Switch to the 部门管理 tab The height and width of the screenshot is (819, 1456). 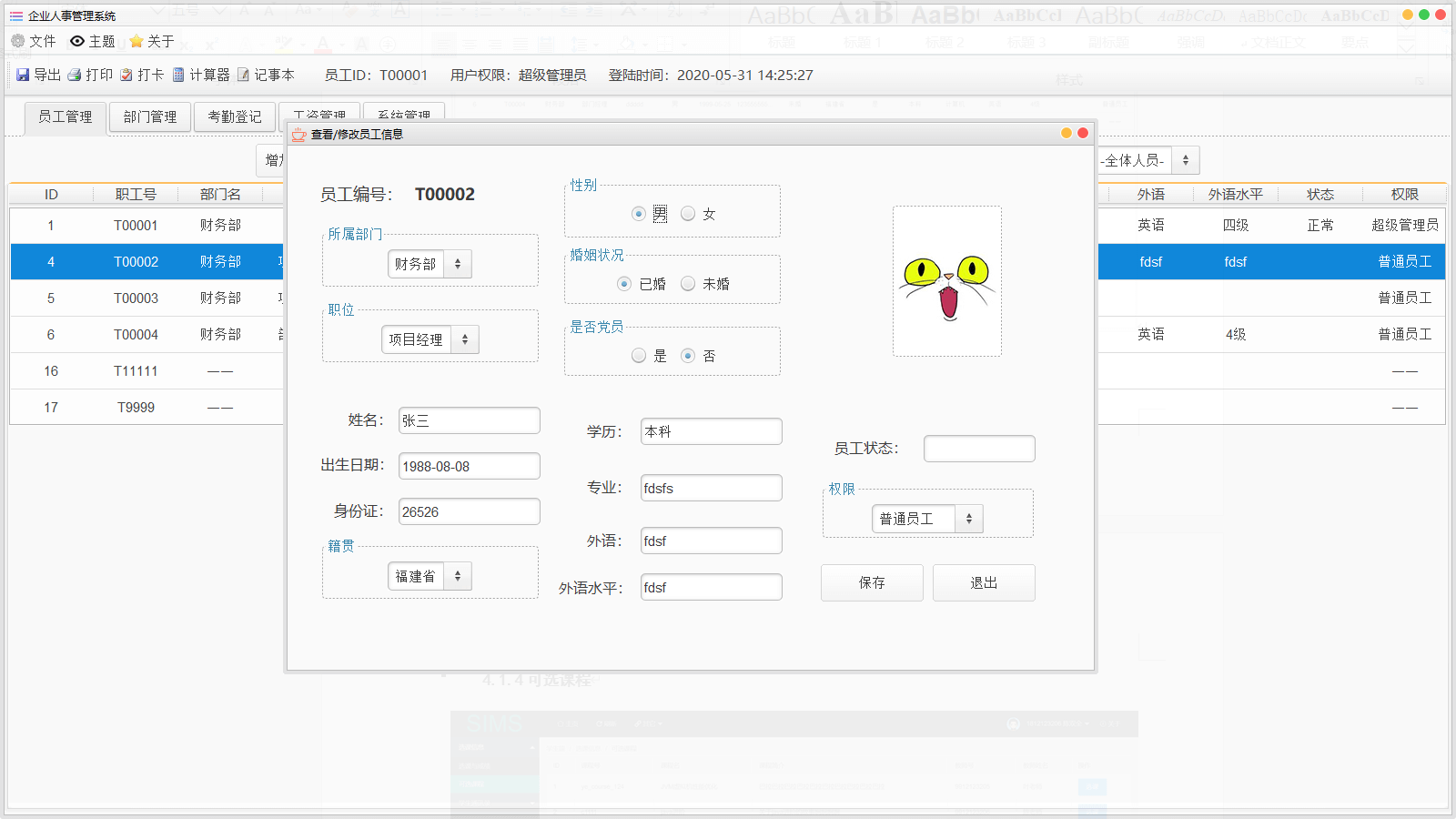pyautogui.click(x=150, y=117)
